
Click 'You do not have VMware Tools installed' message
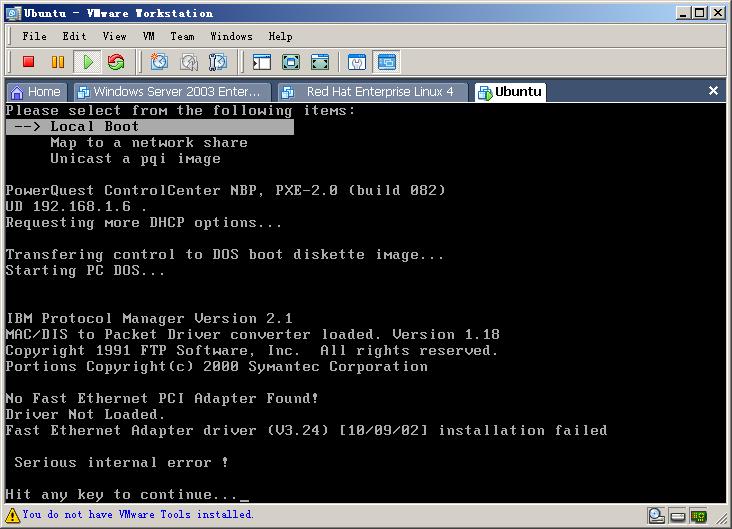pos(138,515)
